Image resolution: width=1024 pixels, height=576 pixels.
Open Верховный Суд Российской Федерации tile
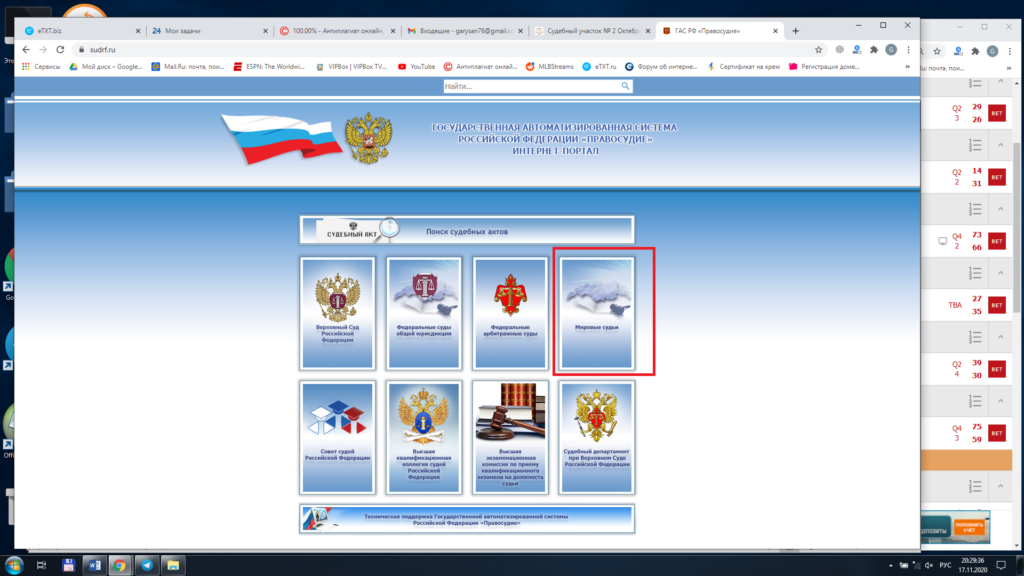click(x=338, y=313)
